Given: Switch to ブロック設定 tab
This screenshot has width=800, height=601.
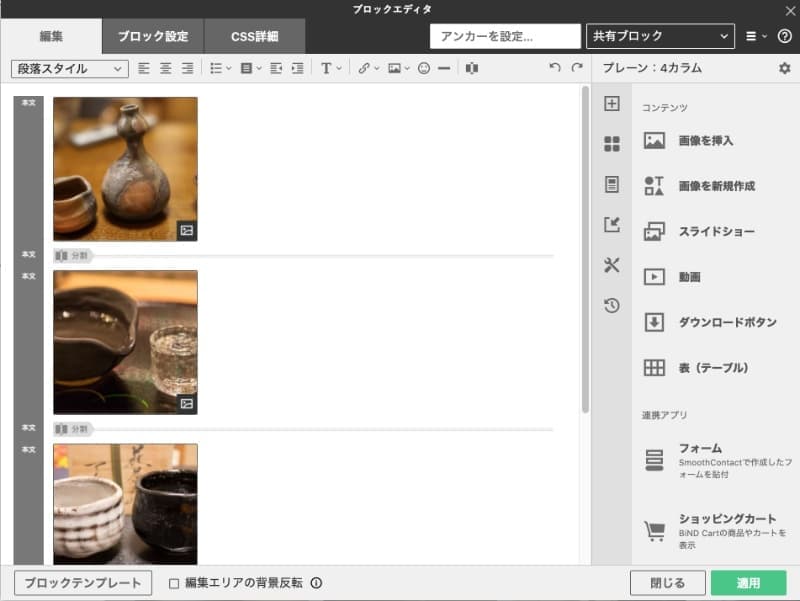Looking at the screenshot, I should click(x=153, y=36).
